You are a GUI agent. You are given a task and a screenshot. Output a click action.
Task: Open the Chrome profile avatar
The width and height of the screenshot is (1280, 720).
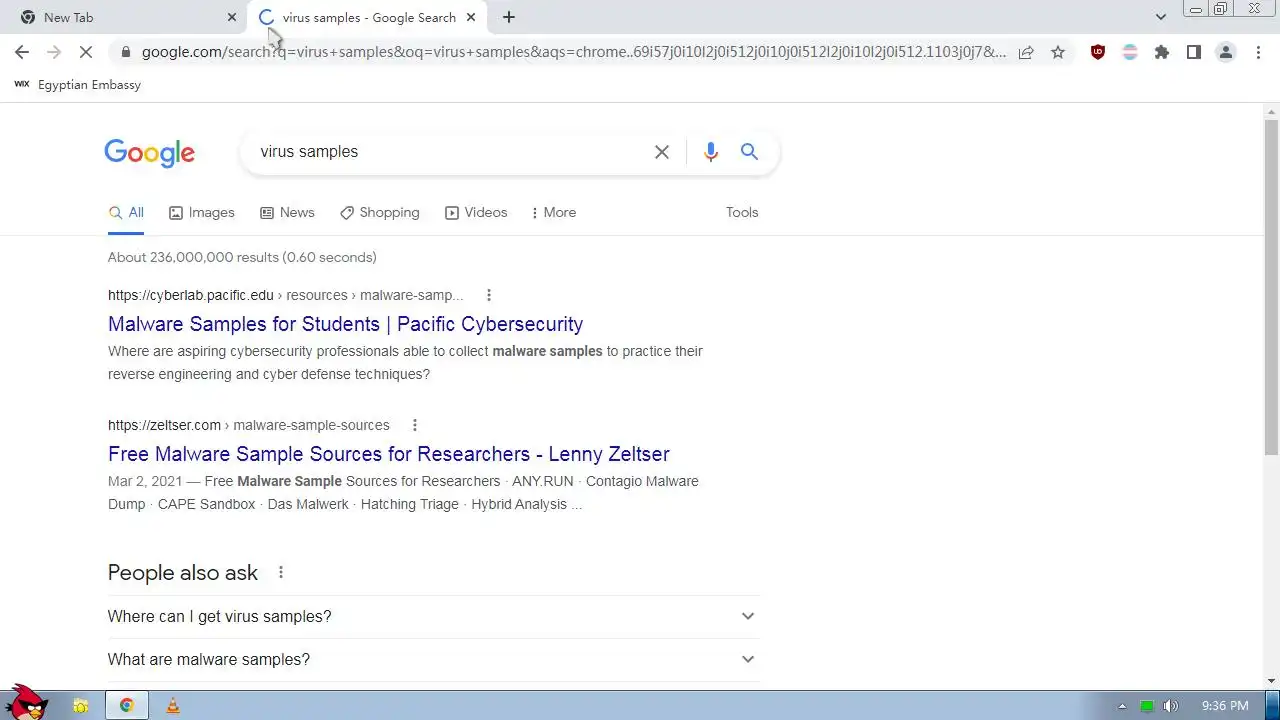[1226, 52]
